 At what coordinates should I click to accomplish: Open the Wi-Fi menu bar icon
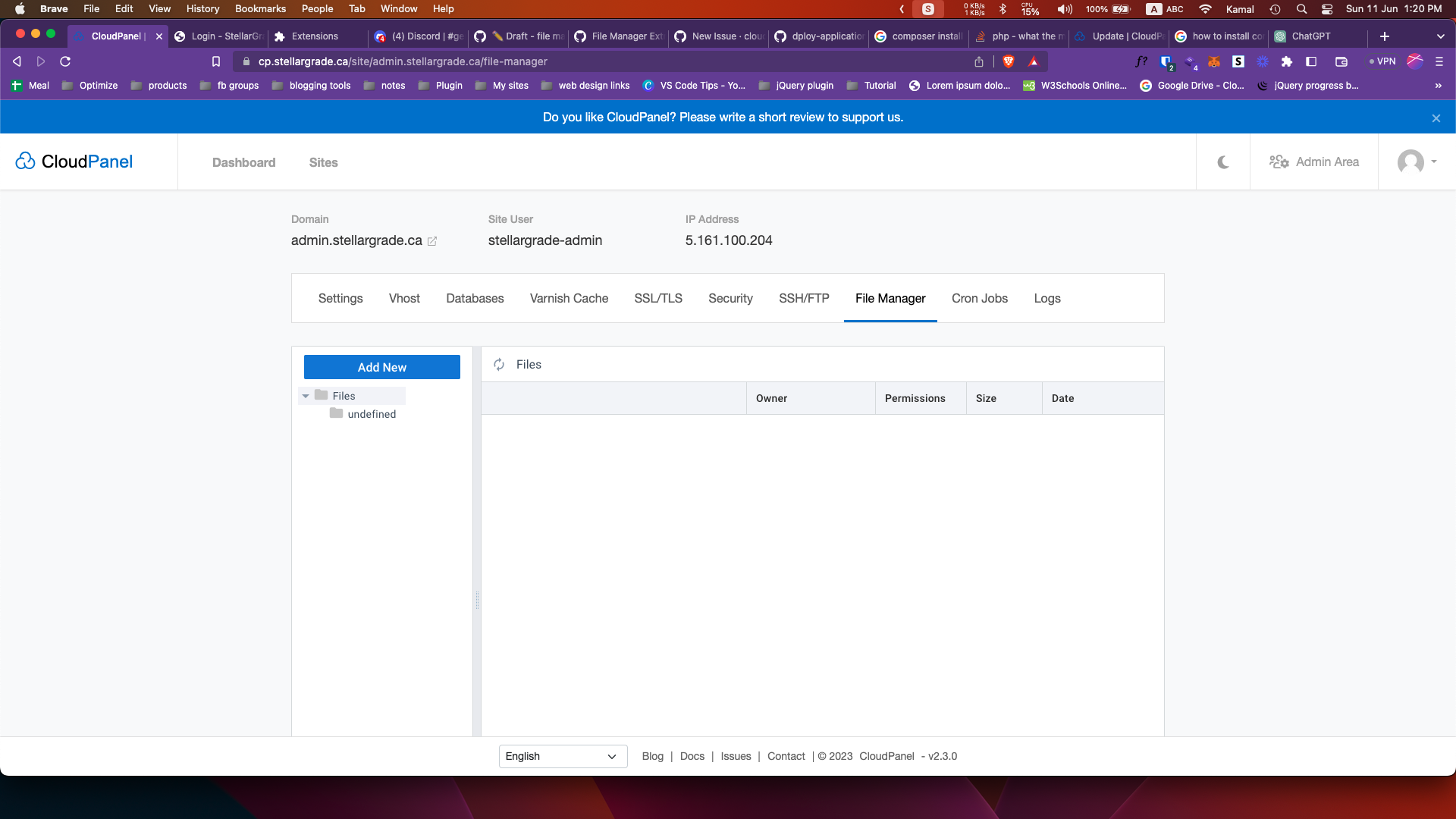(1205, 9)
